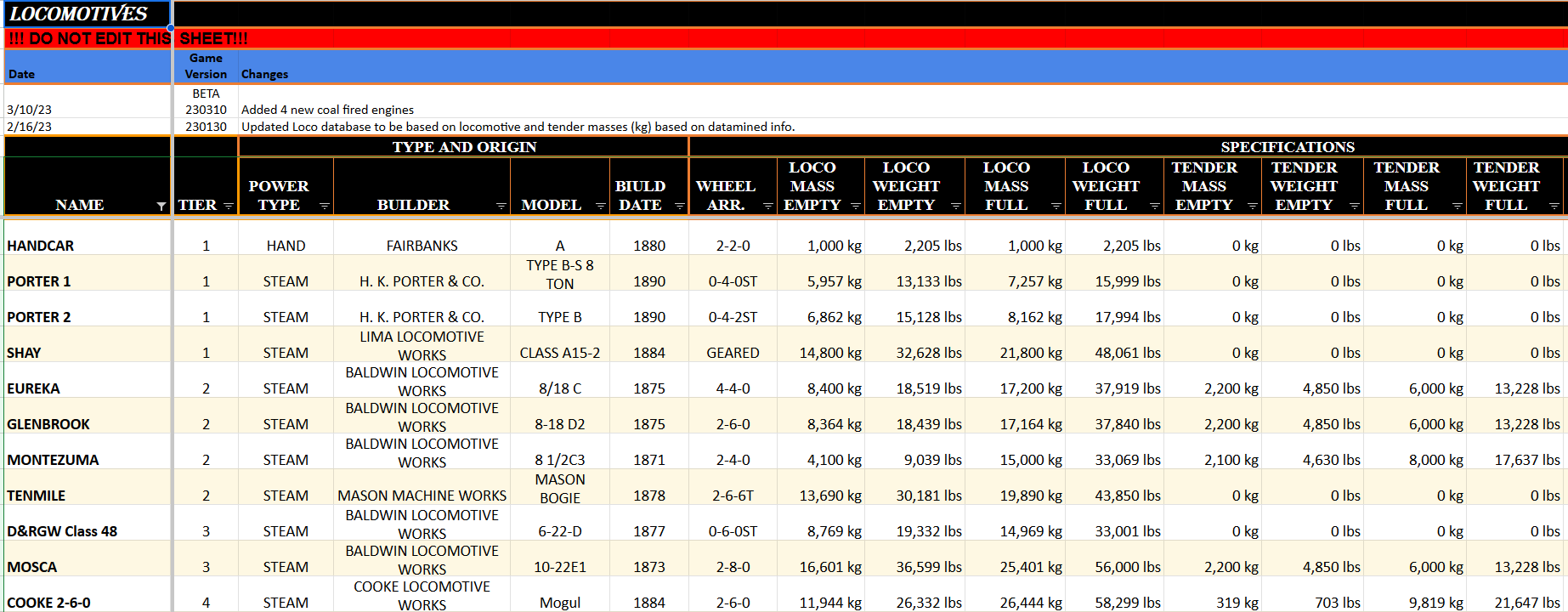Open the POWER TYPE column filter
1568x612 pixels.
pos(324,207)
